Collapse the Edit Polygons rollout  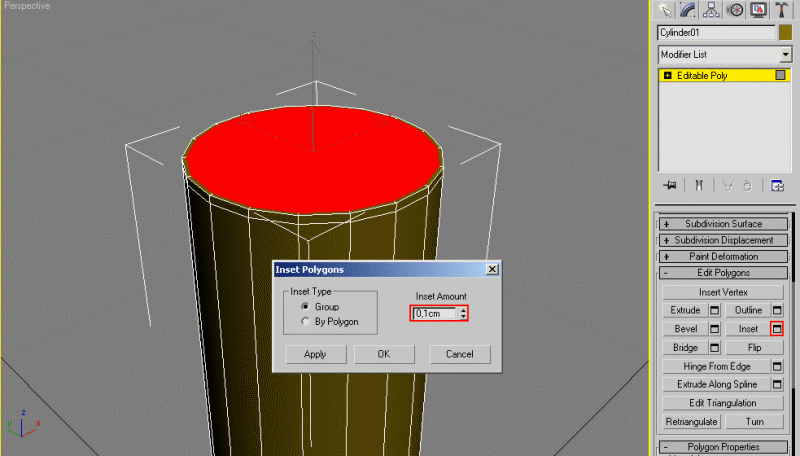(723, 273)
